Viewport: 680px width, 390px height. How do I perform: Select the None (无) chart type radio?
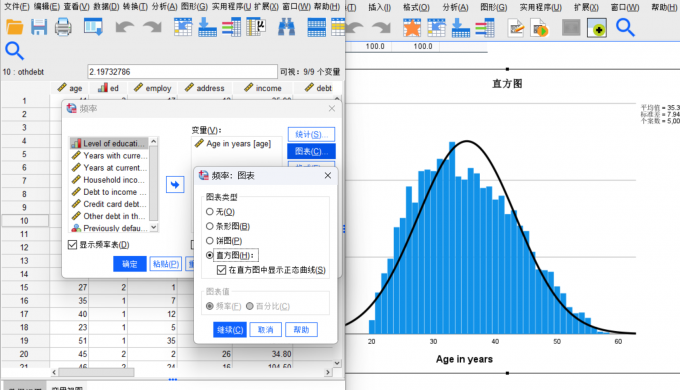[210, 212]
